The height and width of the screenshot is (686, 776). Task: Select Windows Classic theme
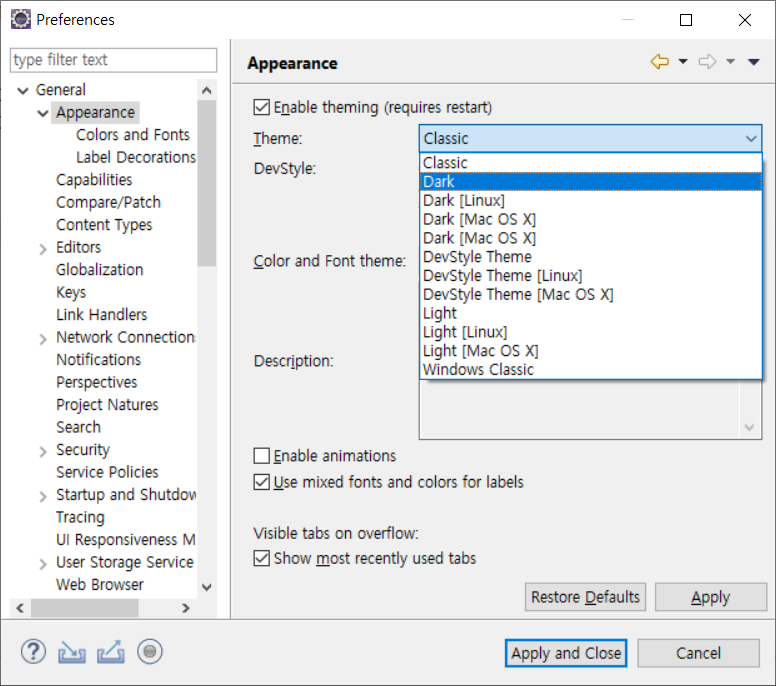point(590,370)
